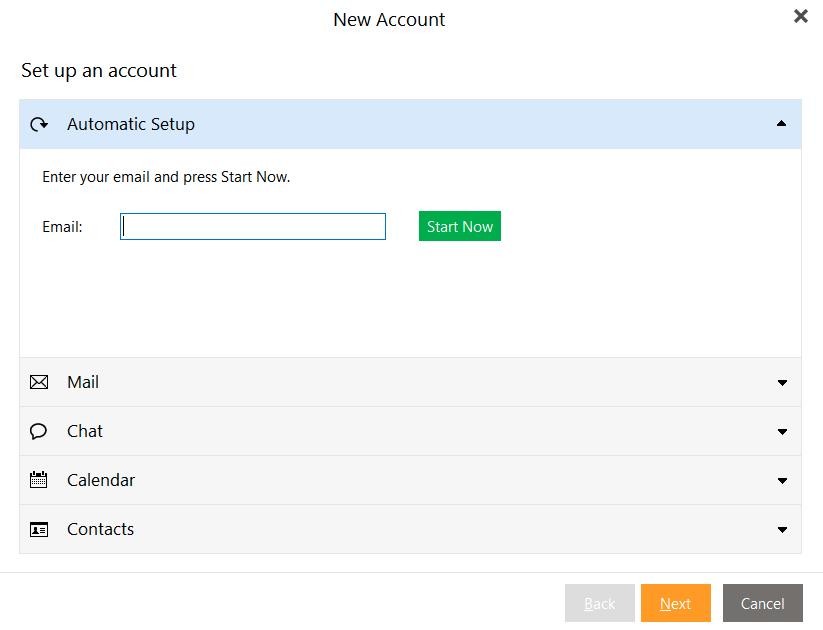
Task: Collapse the Automatic Setup section arrow
Action: pyautogui.click(x=782, y=124)
